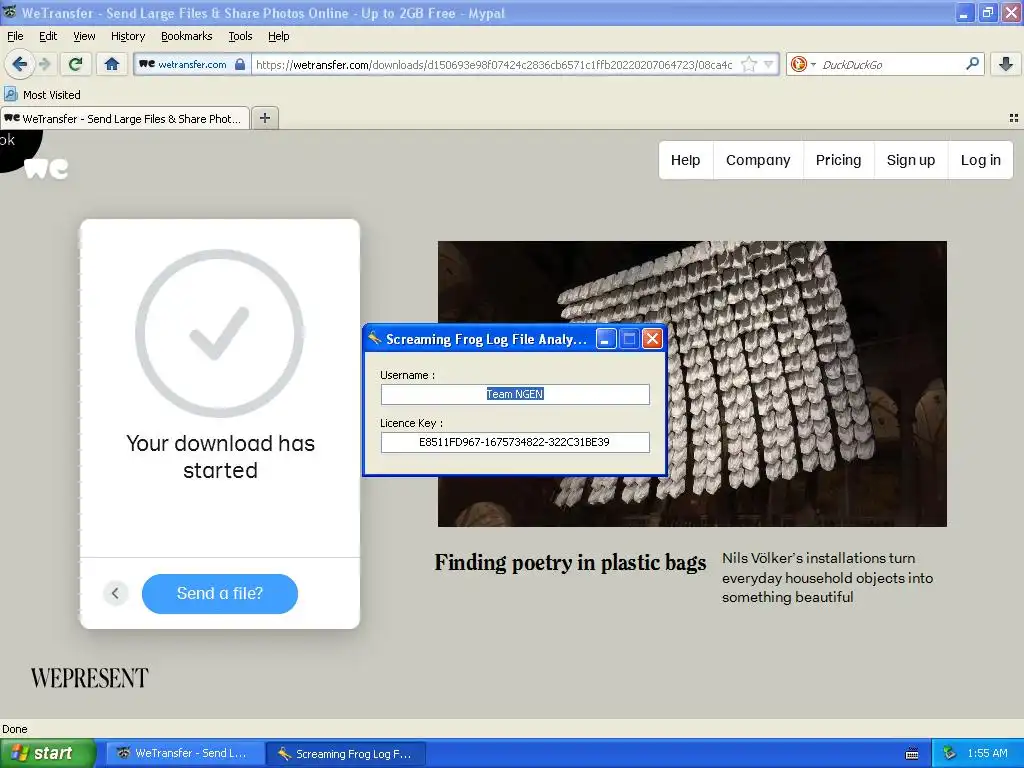Open a new tab with the plus button
This screenshot has height=768, width=1024.
(x=264, y=118)
